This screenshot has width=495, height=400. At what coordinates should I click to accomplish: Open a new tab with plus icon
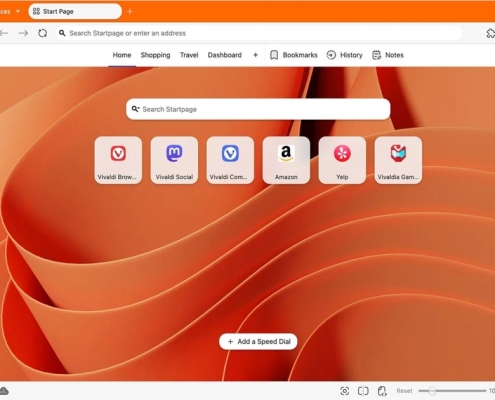click(130, 12)
